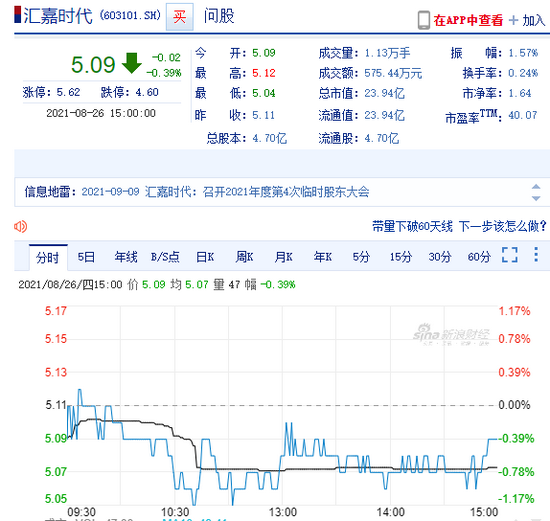Switch to the 周K chart tab
This screenshot has height=521, width=550.
point(244,257)
